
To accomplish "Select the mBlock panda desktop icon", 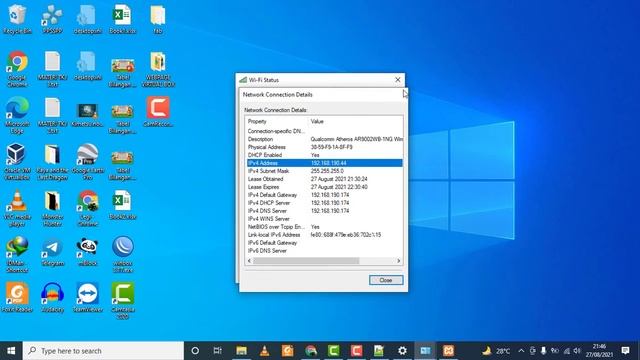I will click(87, 252).
